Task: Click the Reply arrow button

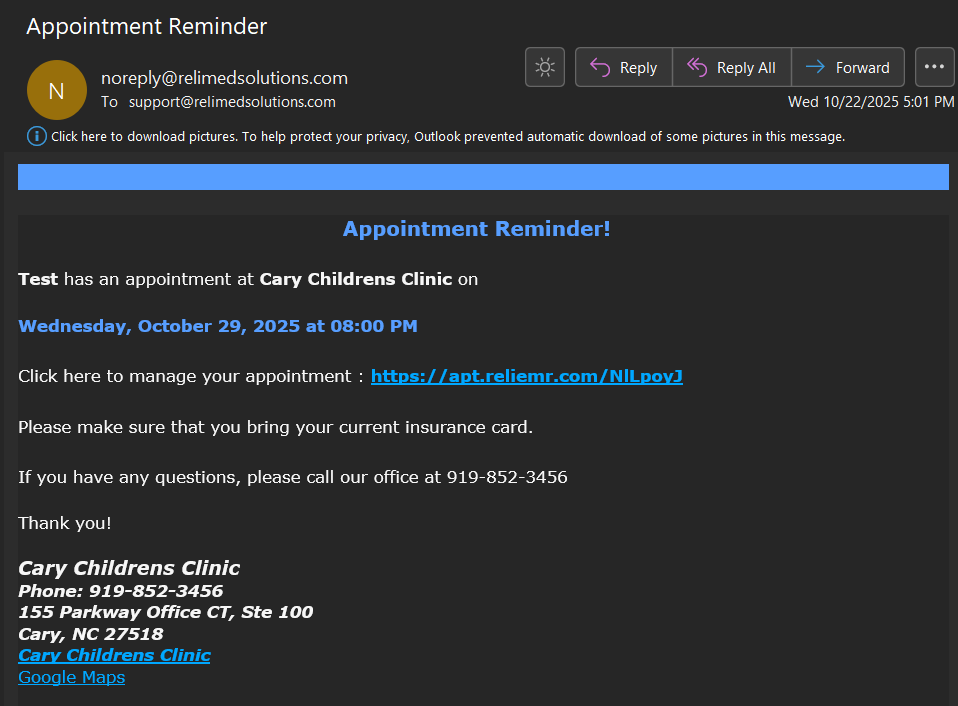Action: (624, 67)
